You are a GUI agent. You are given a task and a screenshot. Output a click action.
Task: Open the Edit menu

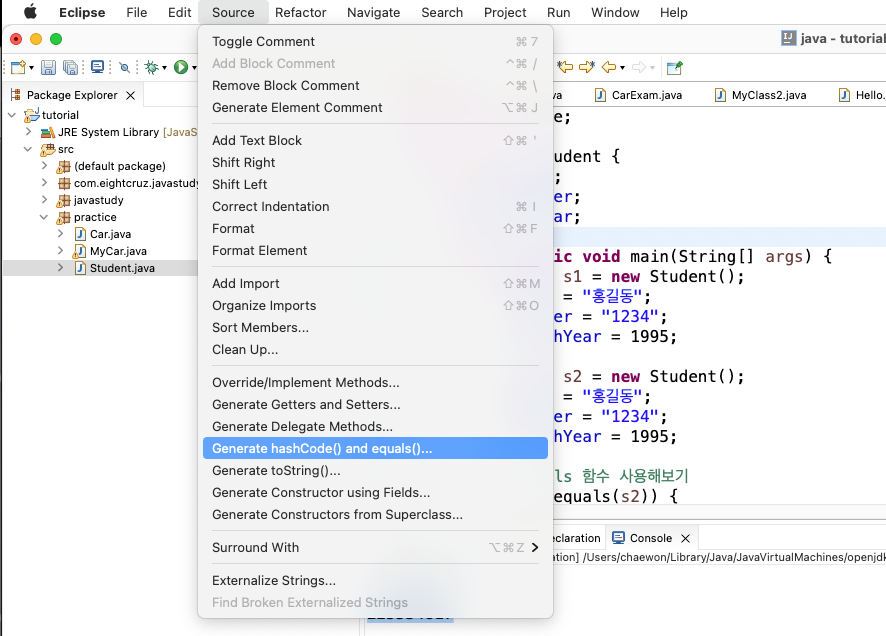[x=180, y=12]
